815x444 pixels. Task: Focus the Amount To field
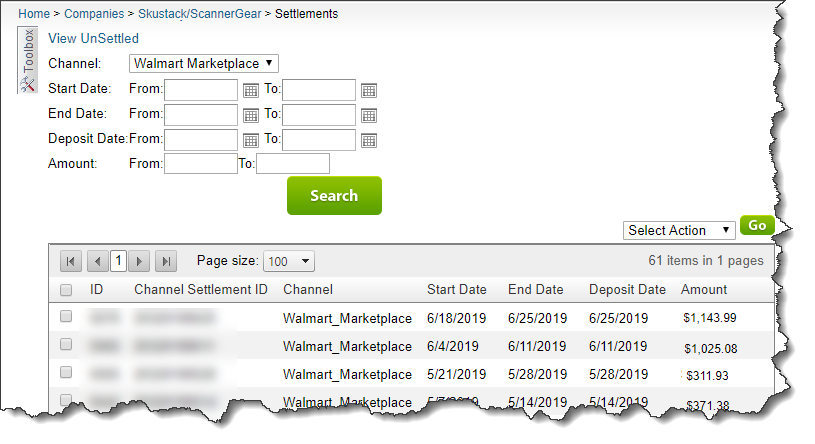pos(293,164)
